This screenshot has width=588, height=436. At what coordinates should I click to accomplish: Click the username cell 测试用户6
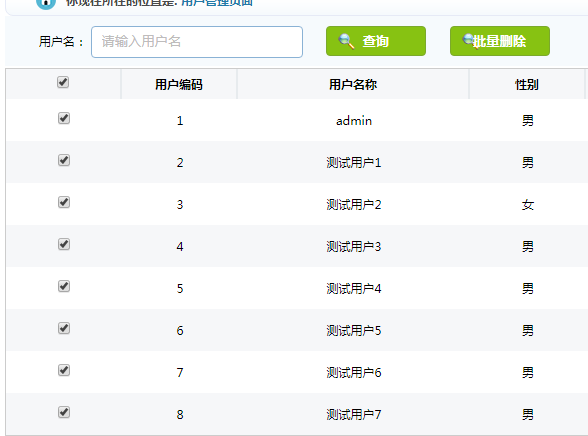354,373
